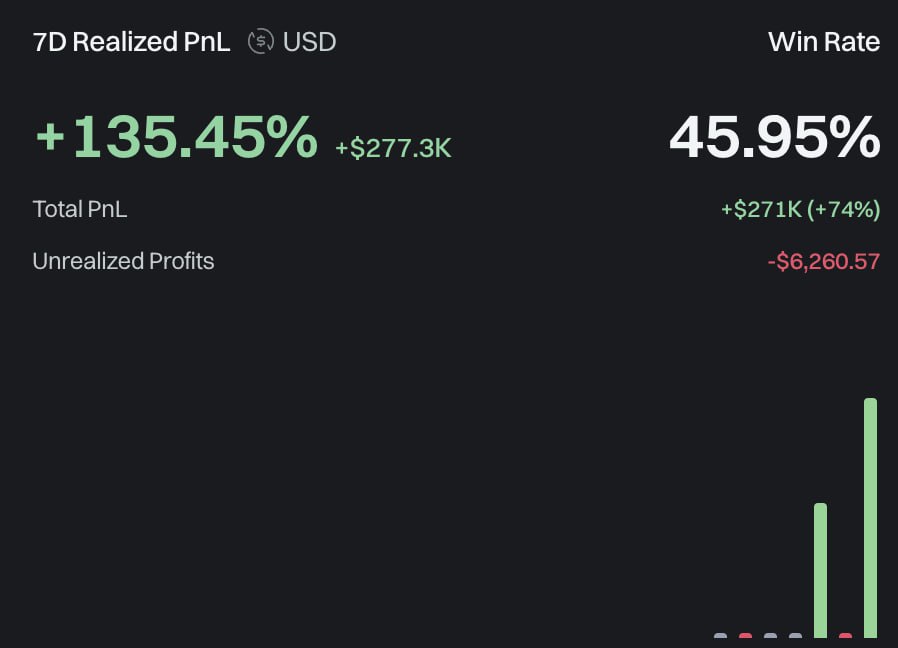
Task: Toggle the USD currency label
Action: point(309,42)
